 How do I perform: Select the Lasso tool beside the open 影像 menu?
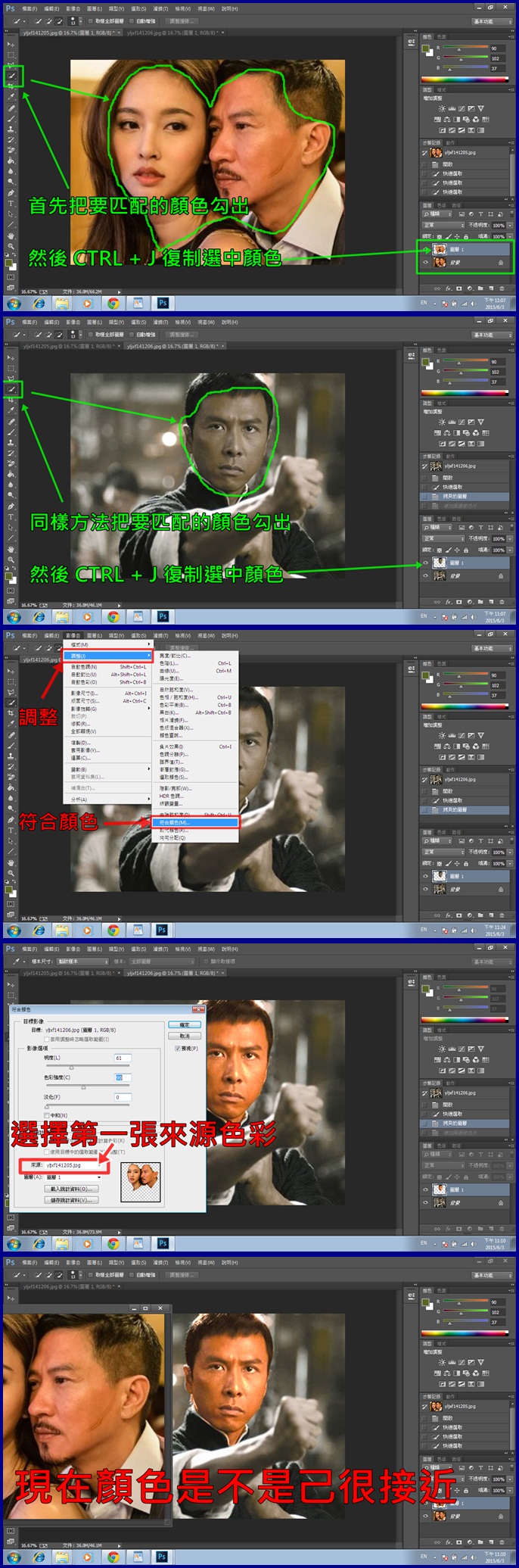11,692
